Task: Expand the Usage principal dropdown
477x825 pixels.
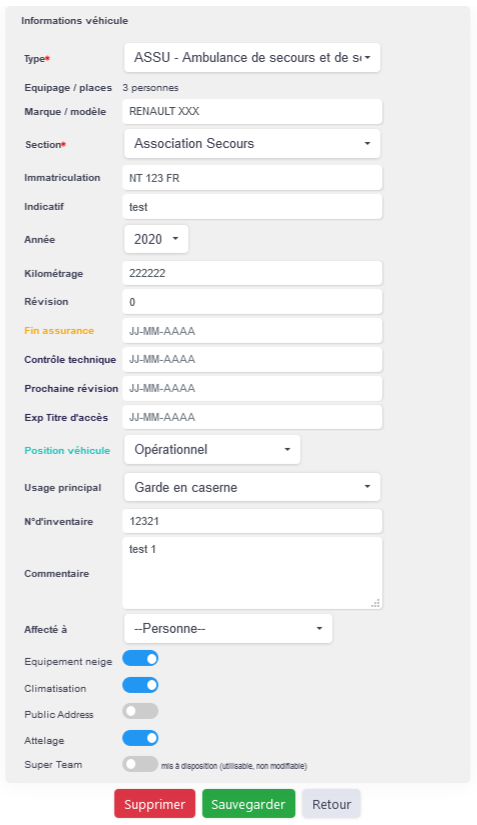Action: click(x=252, y=487)
